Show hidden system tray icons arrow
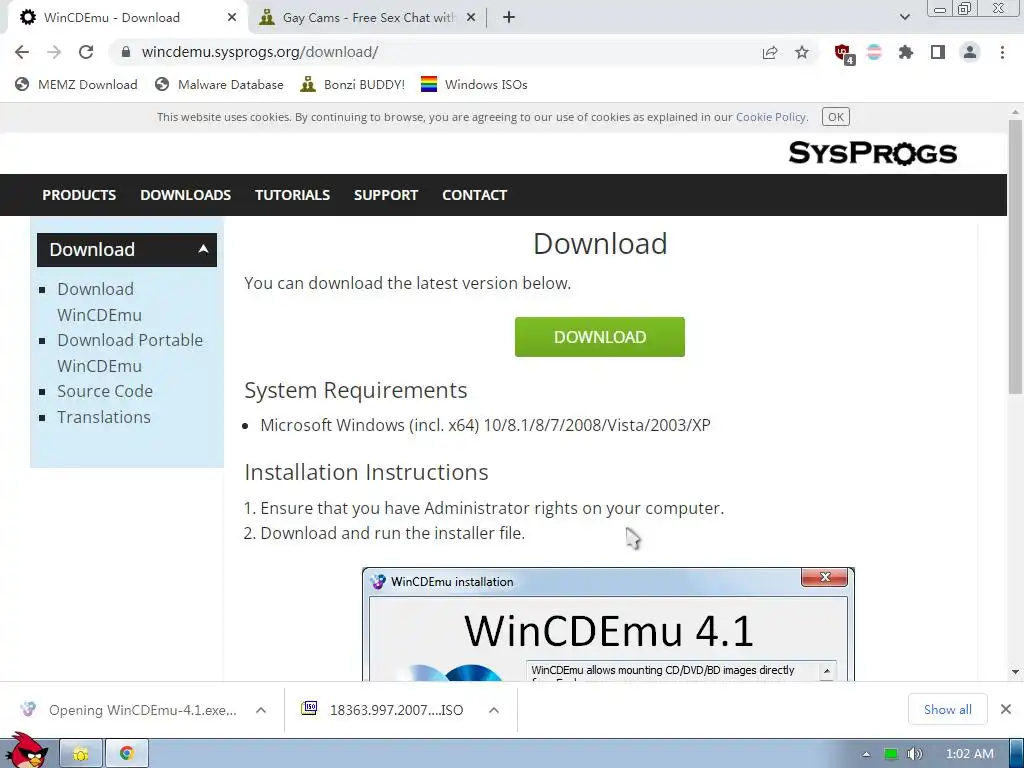Screen dimensions: 1024x768 866,754
